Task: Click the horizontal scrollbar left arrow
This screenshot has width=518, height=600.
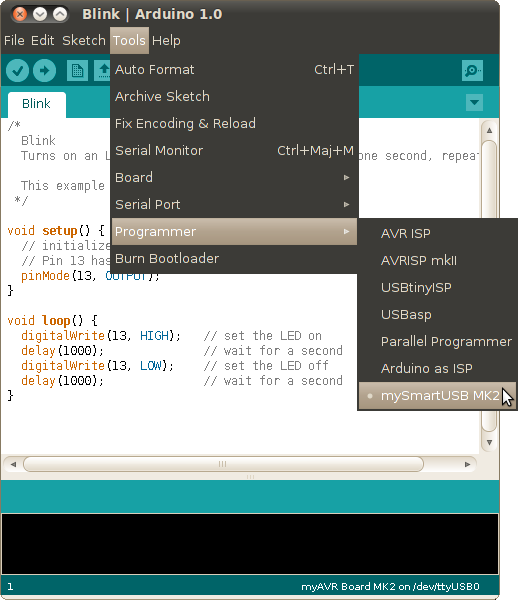Action: (x=13, y=464)
